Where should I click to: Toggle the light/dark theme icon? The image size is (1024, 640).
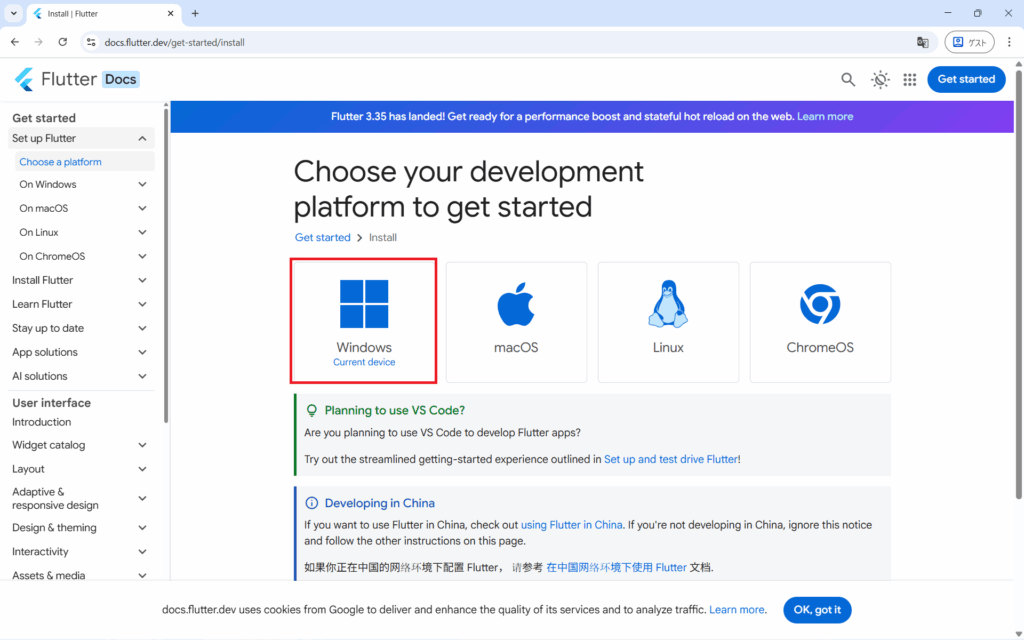click(x=880, y=80)
